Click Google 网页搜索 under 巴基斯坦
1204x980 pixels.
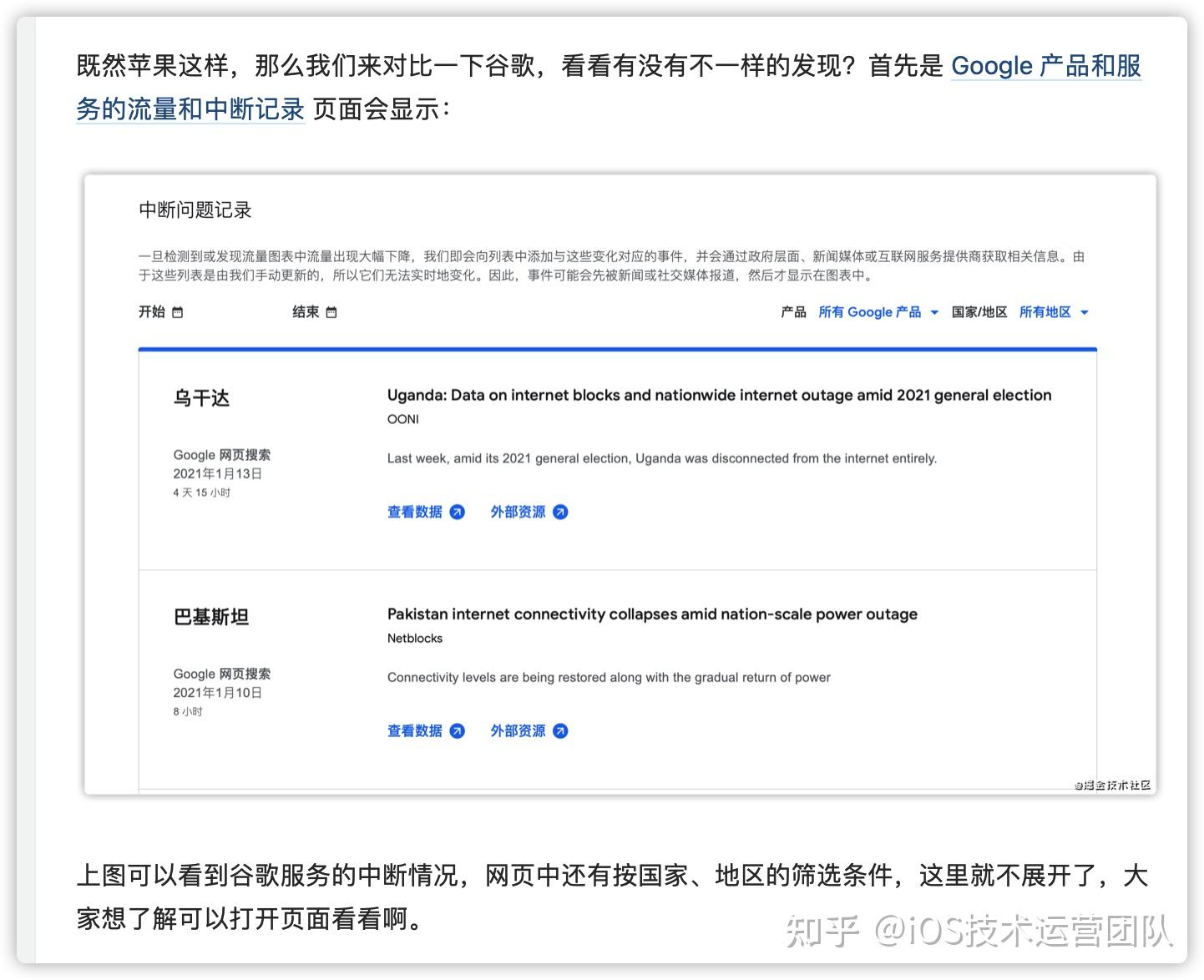click(222, 674)
